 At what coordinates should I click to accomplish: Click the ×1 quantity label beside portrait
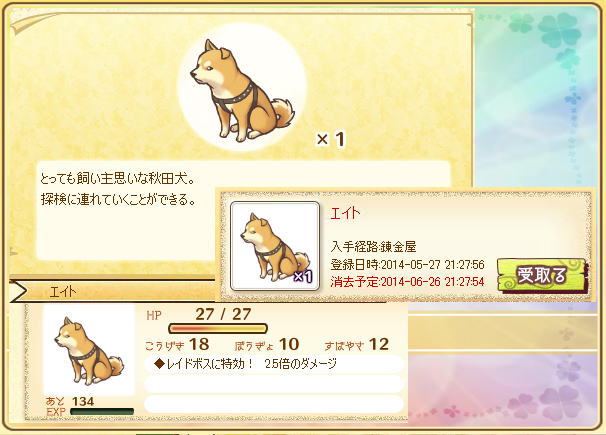(331, 139)
